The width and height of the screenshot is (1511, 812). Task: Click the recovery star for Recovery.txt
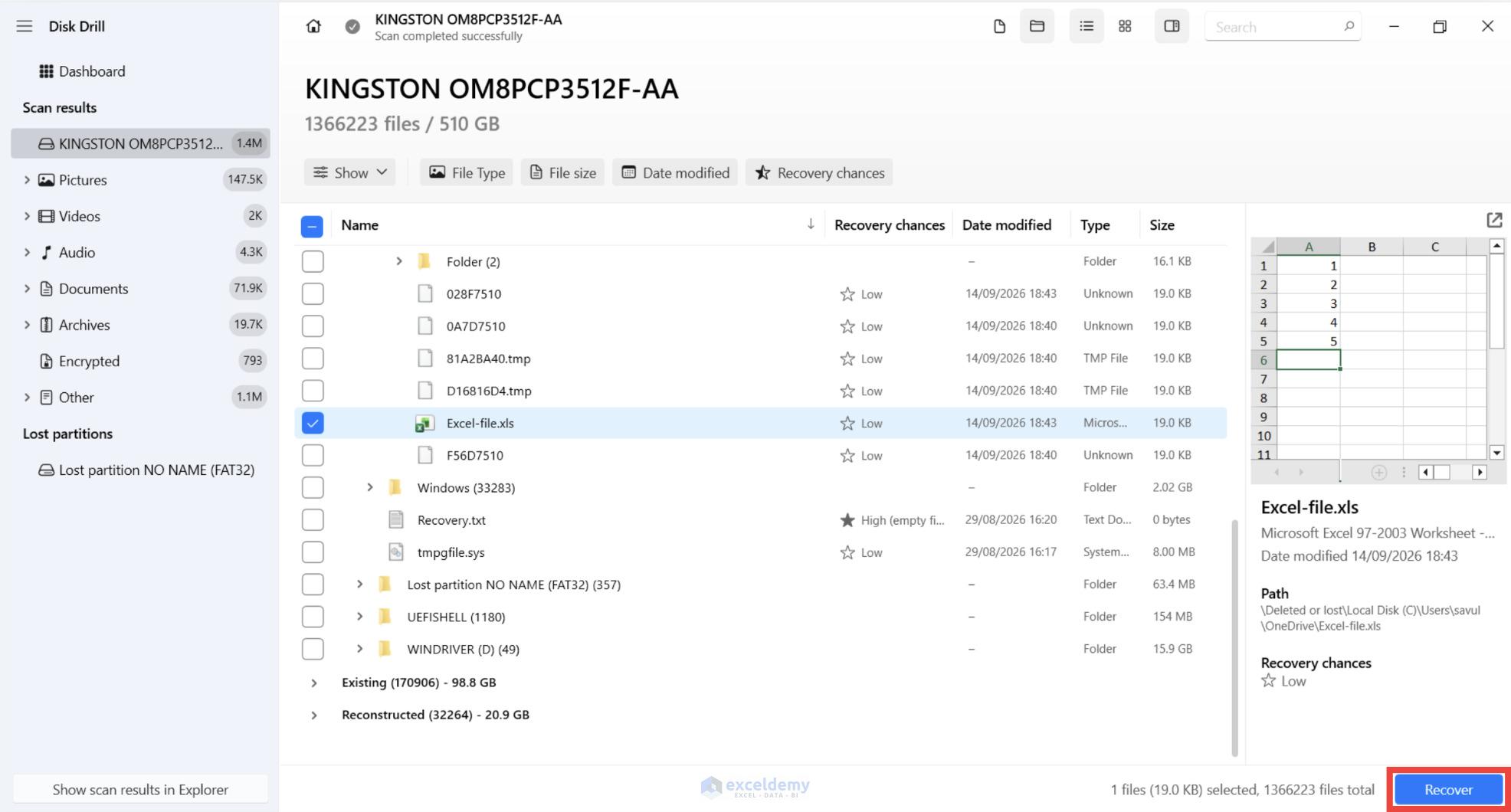(847, 520)
